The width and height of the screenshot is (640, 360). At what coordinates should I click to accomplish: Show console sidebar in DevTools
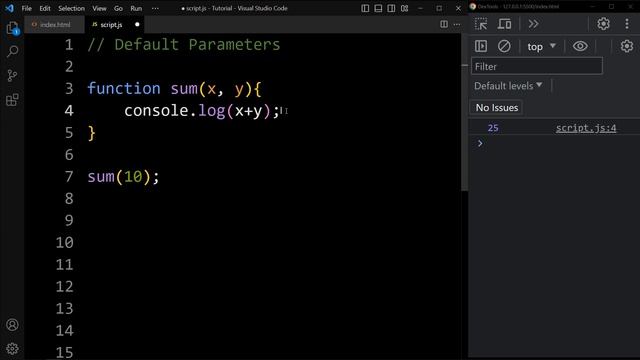(x=481, y=46)
